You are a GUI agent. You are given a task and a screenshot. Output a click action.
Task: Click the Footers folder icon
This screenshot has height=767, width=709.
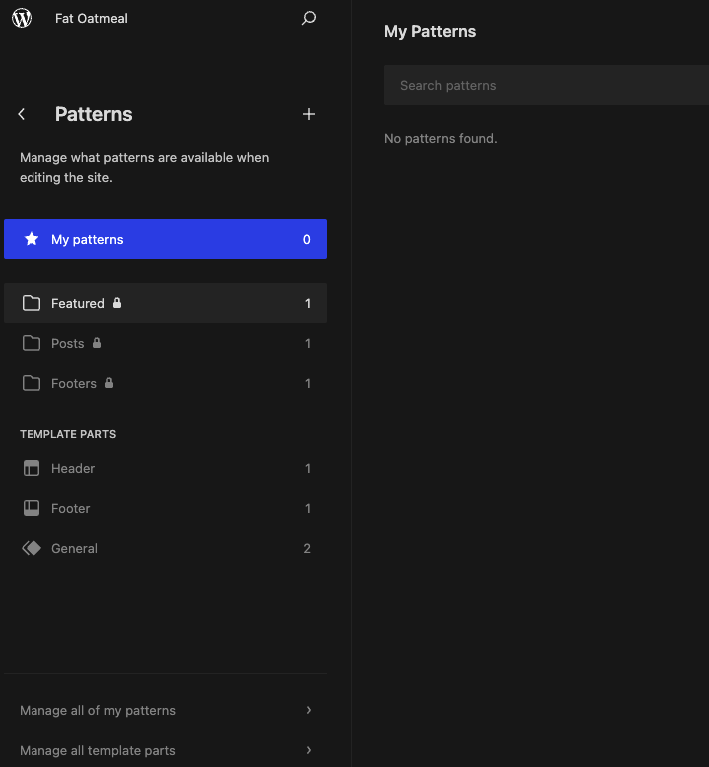[32, 383]
